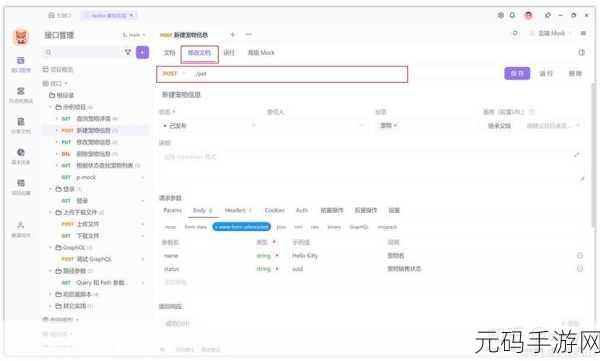Click the run button next to save
This screenshot has width=600, height=361.
[546, 73]
